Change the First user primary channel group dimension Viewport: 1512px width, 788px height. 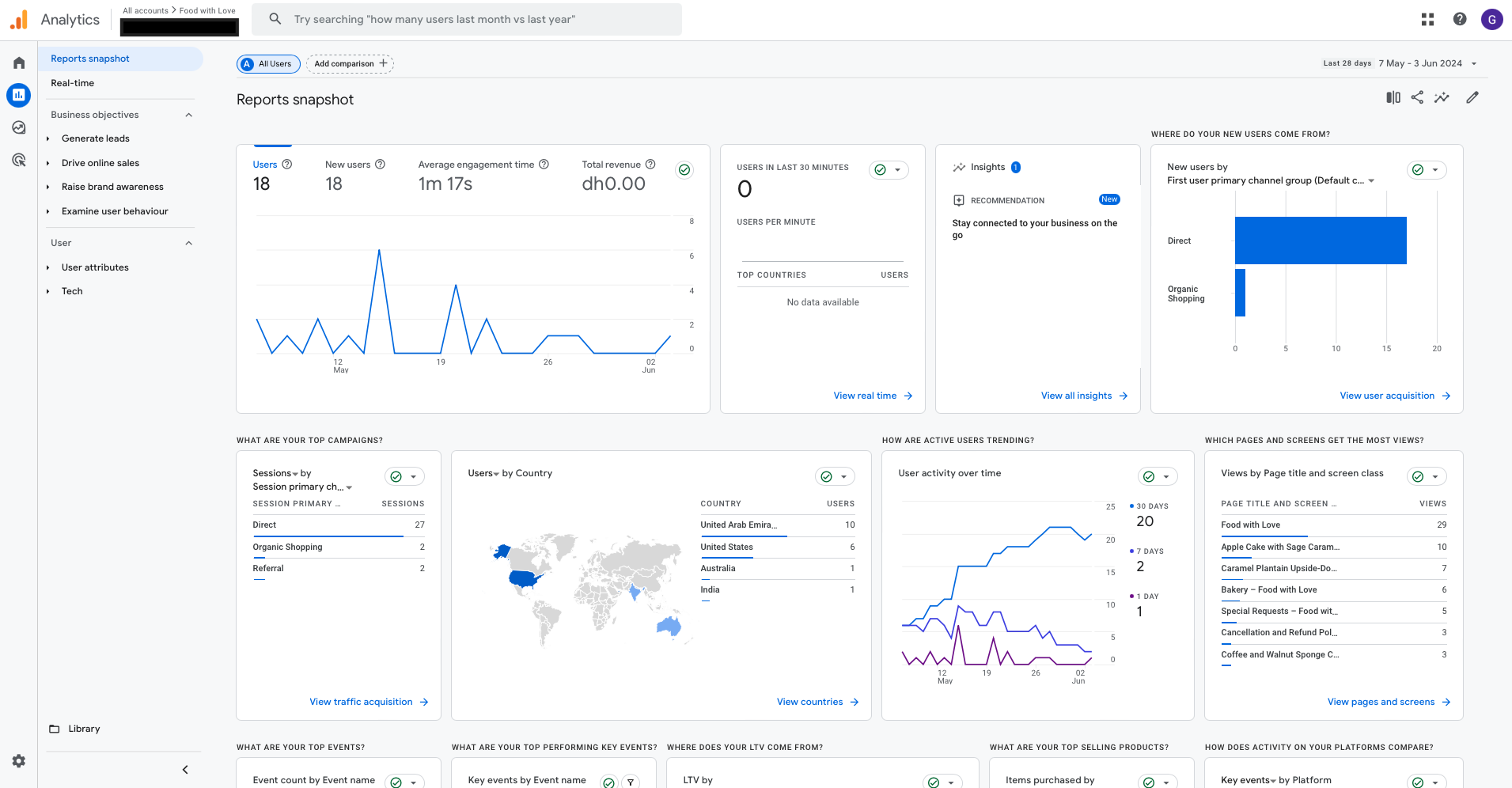(1373, 180)
